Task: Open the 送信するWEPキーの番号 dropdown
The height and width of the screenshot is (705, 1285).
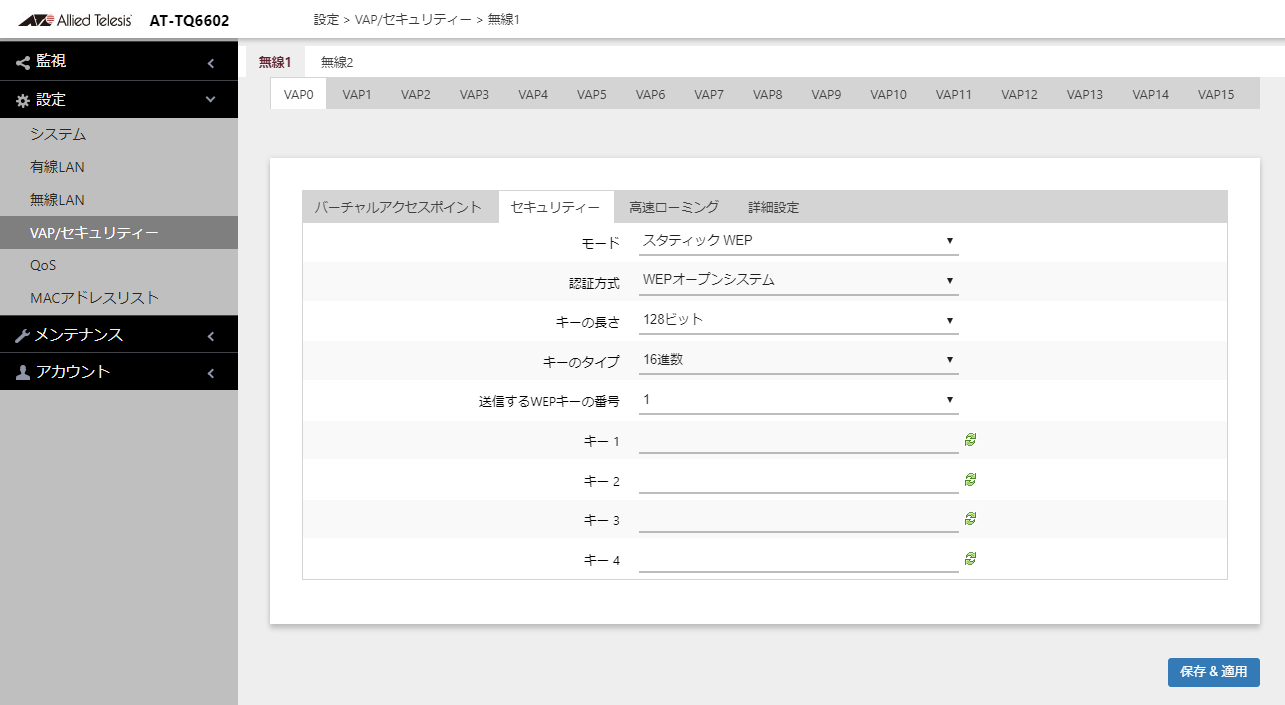Action: 798,400
